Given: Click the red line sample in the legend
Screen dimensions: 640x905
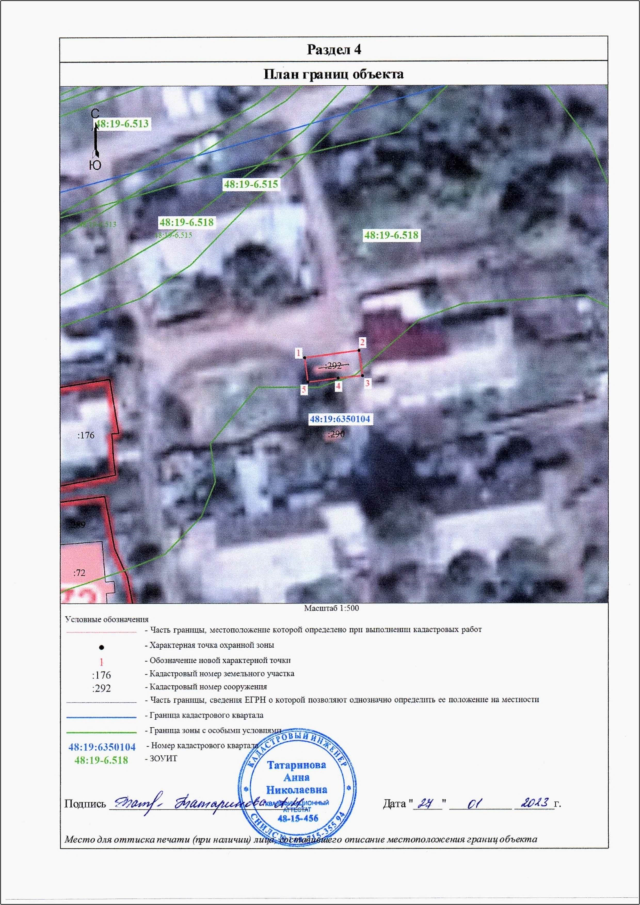Looking at the screenshot, I should pos(99,631).
